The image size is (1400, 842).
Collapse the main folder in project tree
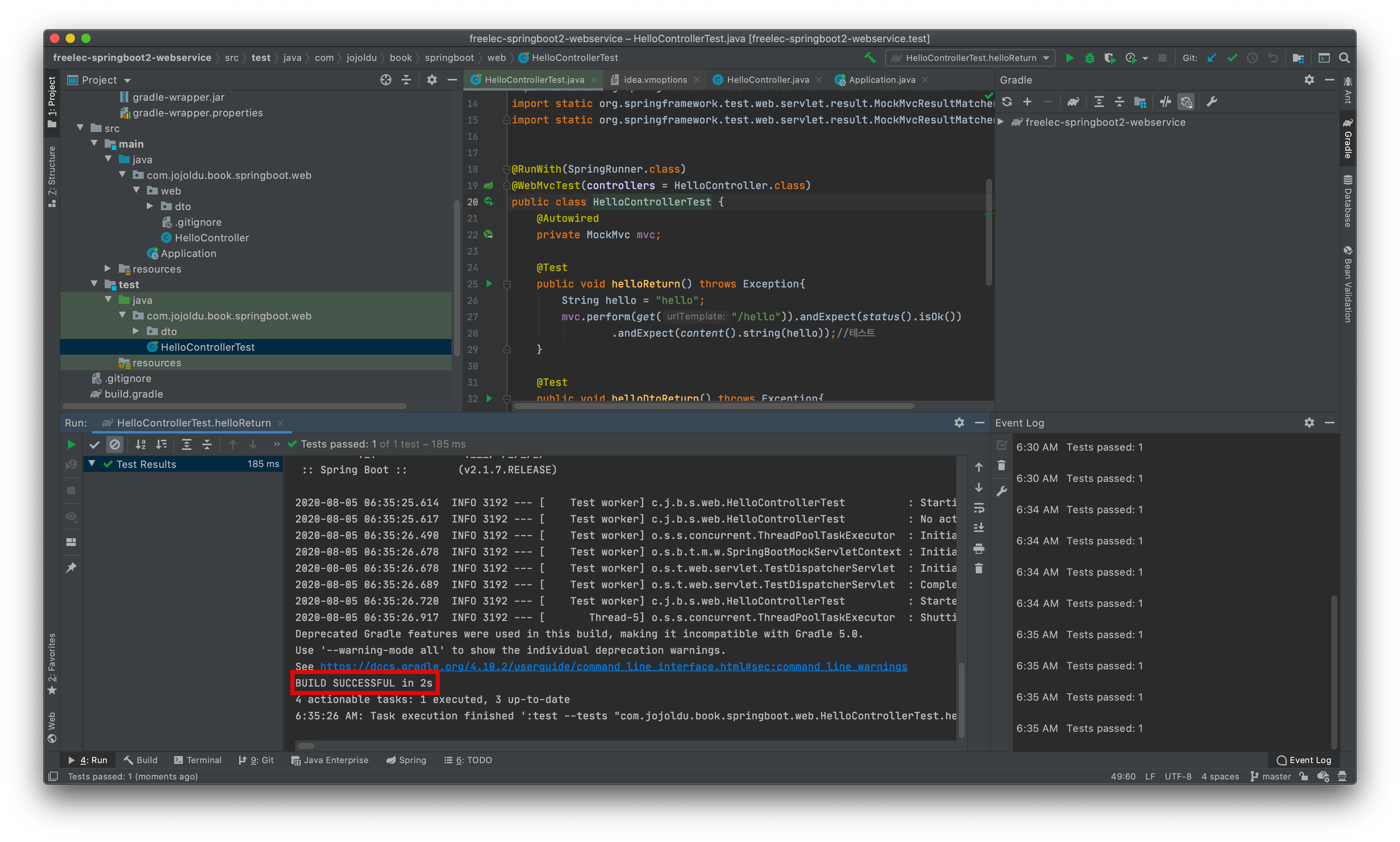pos(94,144)
